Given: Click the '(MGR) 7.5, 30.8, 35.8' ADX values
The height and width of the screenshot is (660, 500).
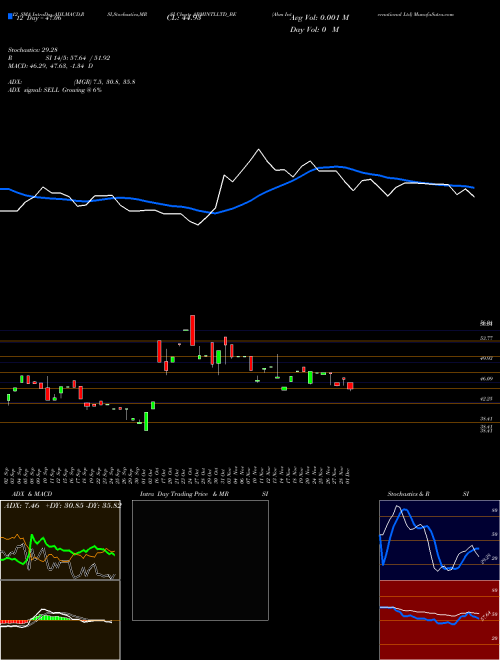Looking at the screenshot, I should click(x=104, y=82).
